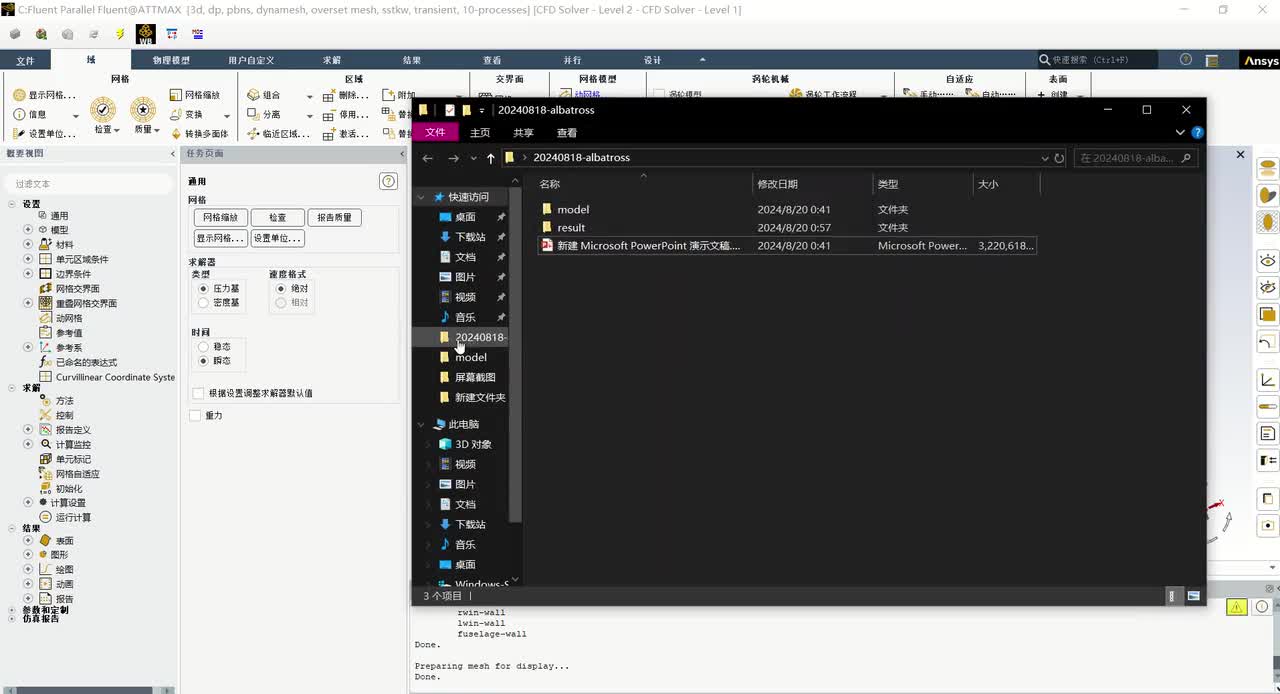Expand Cell Zone Conditions (单元区域条件) node
Viewport: 1280px width, 694px height.
click(28, 259)
